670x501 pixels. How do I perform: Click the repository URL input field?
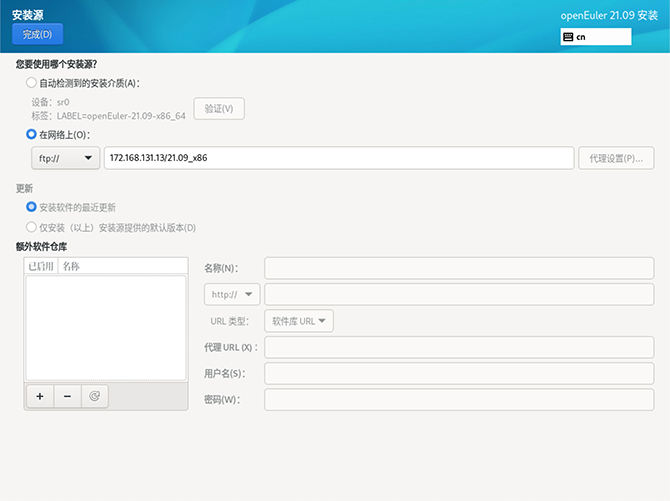pos(459,294)
